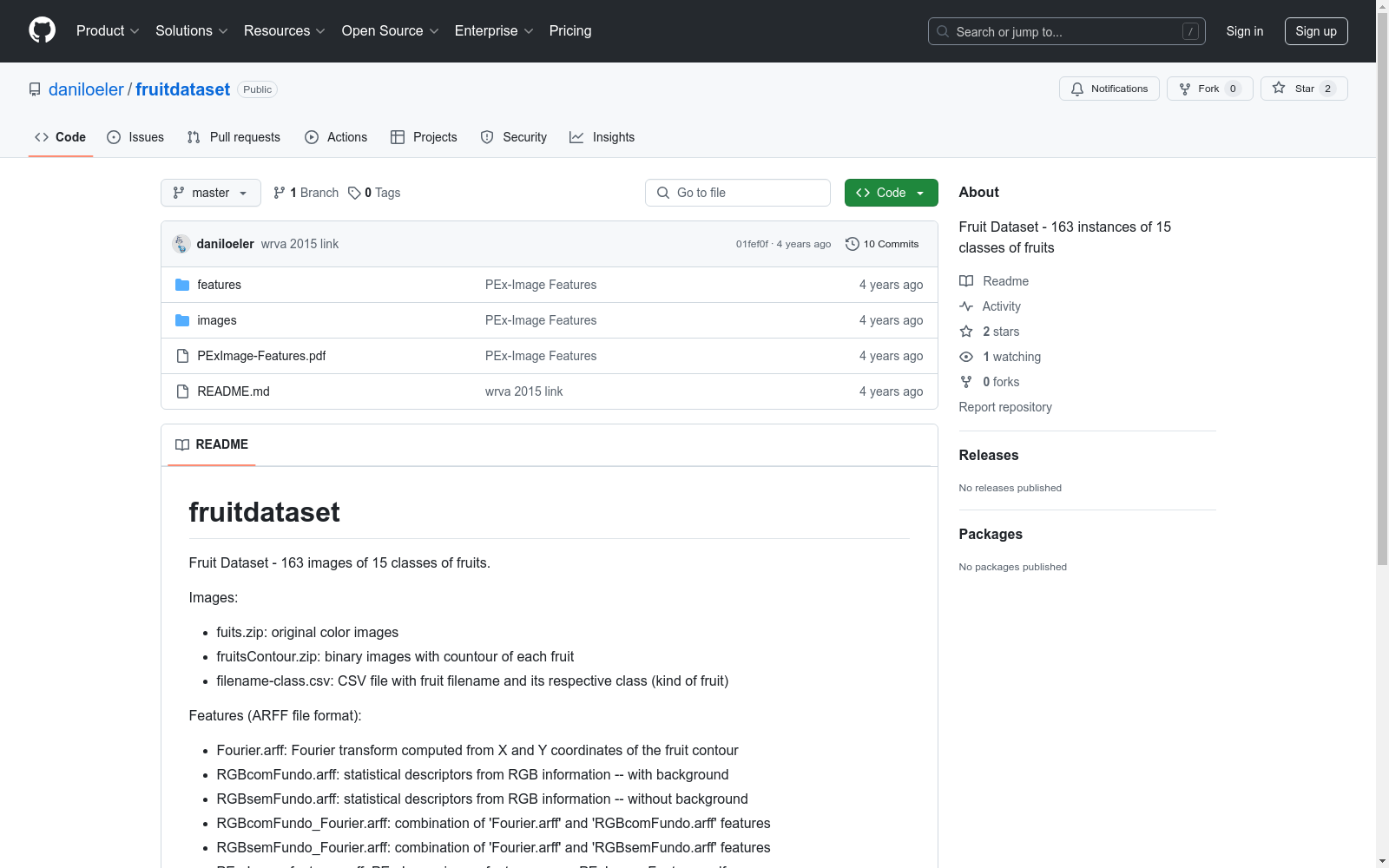The height and width of the screenshot is (868, 1389).
Task: Open the fruitdataset repository link
Action: (x=182, y=89)
